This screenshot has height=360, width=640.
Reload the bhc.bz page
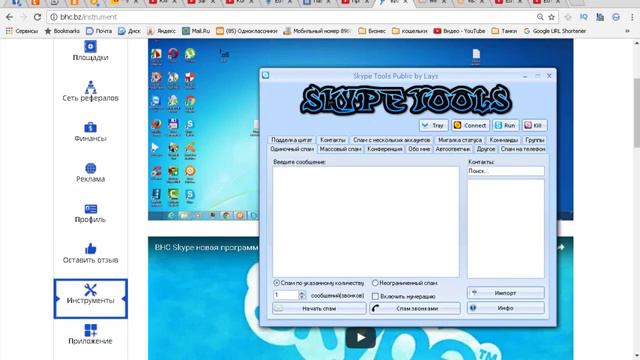pos(37,17)
